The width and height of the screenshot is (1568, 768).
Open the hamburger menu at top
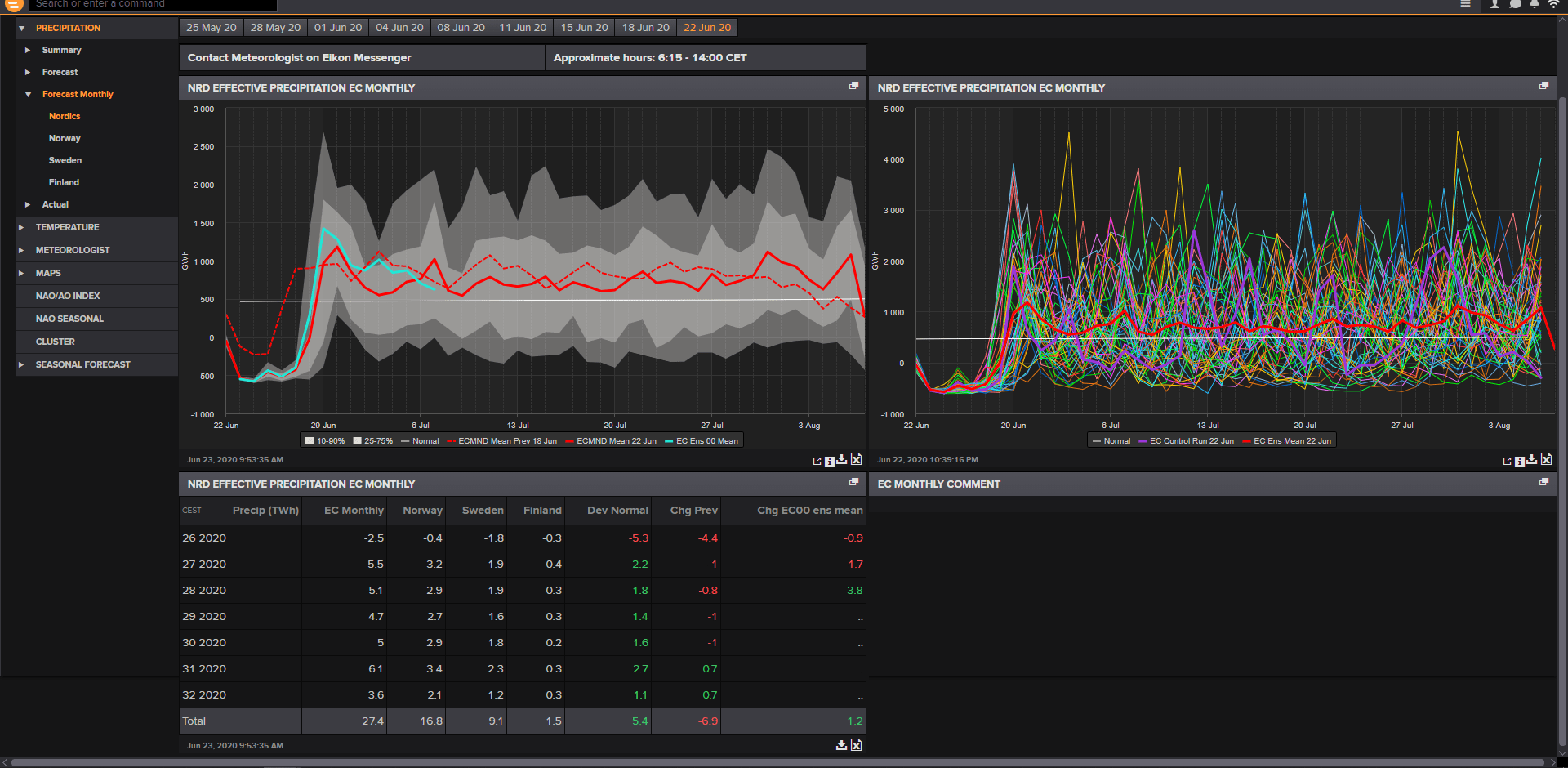pos(1466,4)
